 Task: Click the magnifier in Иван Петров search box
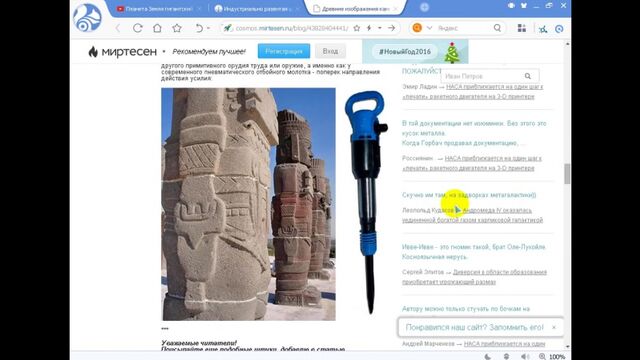(x=528, y=76)
